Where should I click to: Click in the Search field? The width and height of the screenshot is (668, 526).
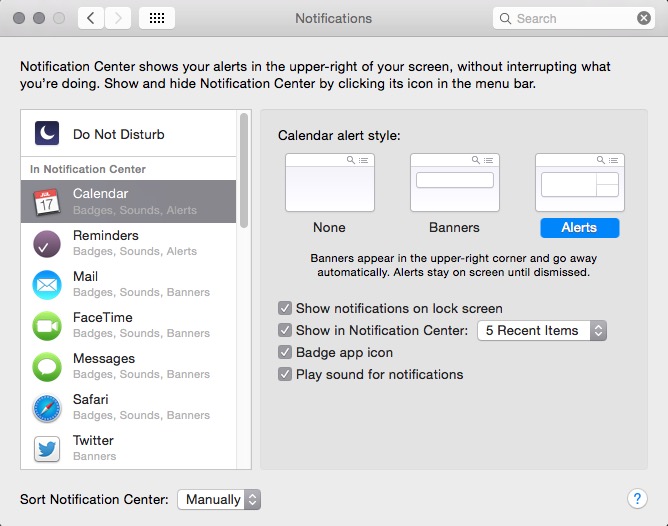point(574,18)
